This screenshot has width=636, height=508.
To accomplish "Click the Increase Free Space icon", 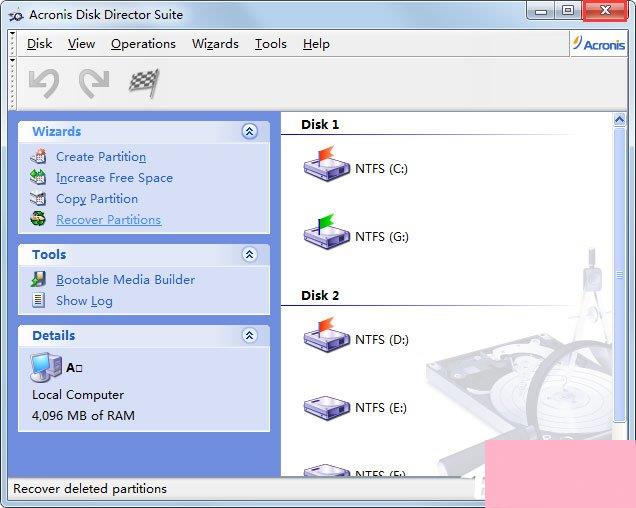I will point(38,177).
